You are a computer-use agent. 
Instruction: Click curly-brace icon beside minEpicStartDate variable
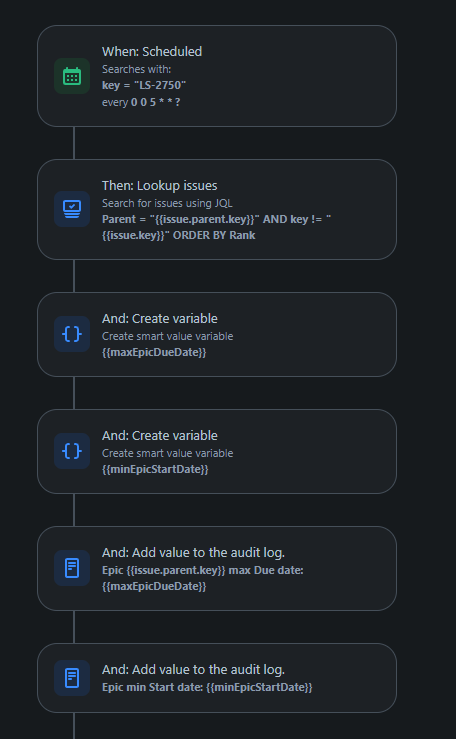tap(72, 451)
